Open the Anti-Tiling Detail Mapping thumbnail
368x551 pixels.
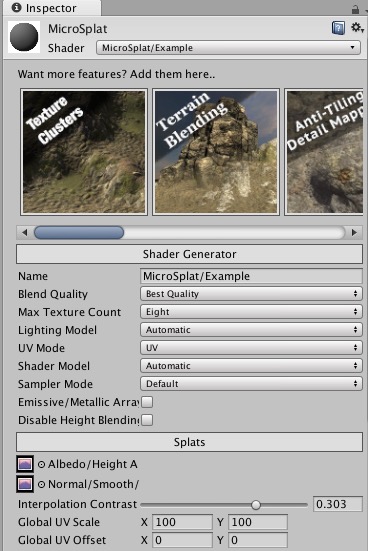pos(324,152)
